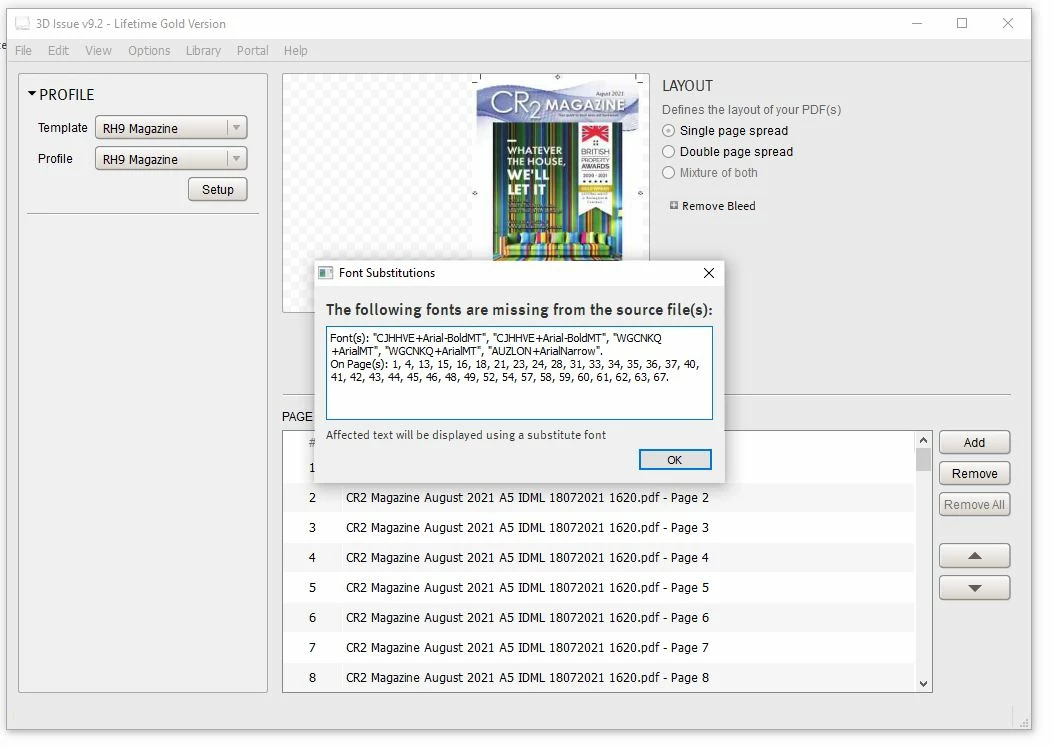Image resolution: width=1053 pixels, height=748 pixels.
Task: Click the LAYOUT heading text
Action: click(x=687, y=86)
